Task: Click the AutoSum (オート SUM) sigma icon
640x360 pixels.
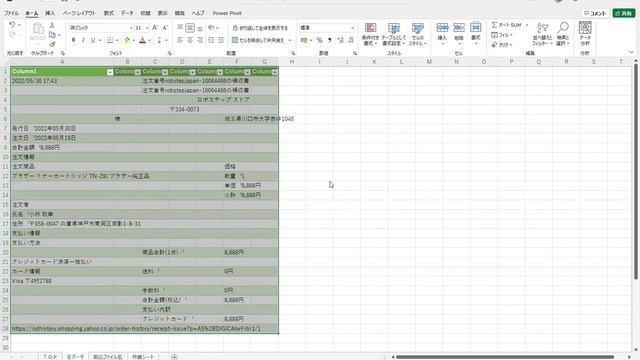Action: [494, 25]
